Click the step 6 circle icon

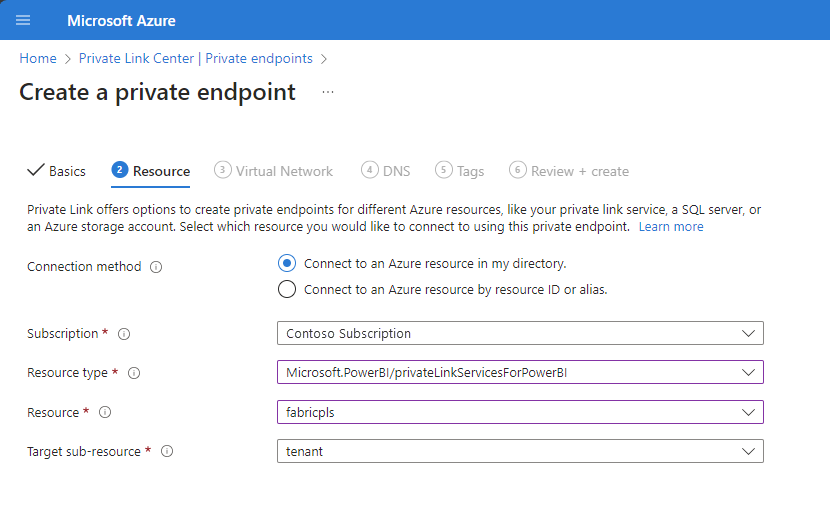(518, 169)
